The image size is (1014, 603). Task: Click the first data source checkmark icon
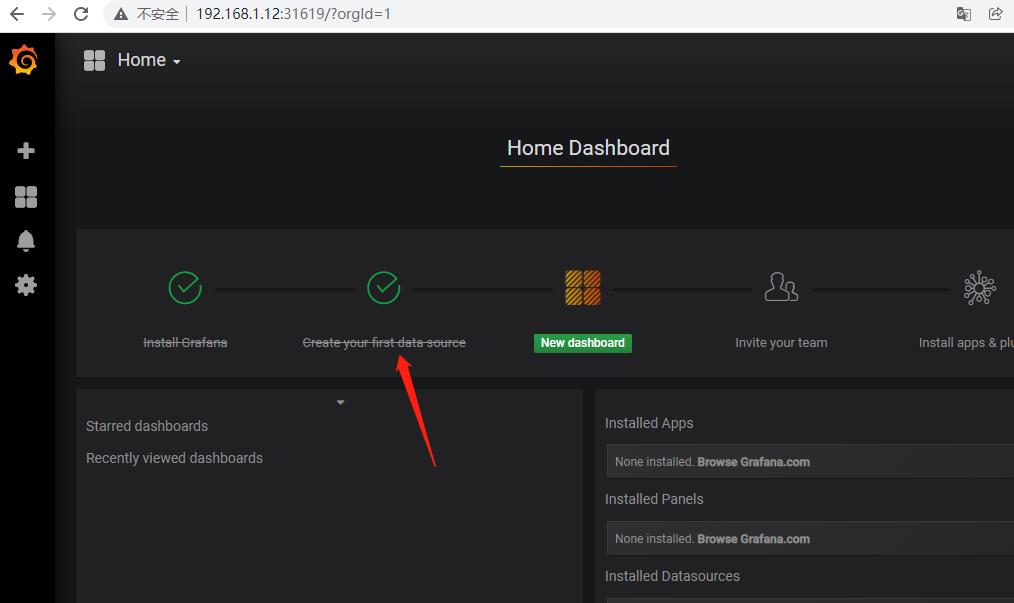click(x=383, y=288)
